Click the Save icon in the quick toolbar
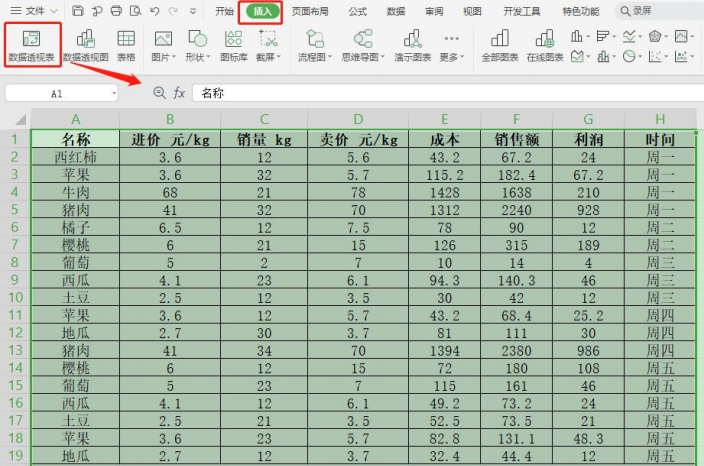 [x=78, y=11]
